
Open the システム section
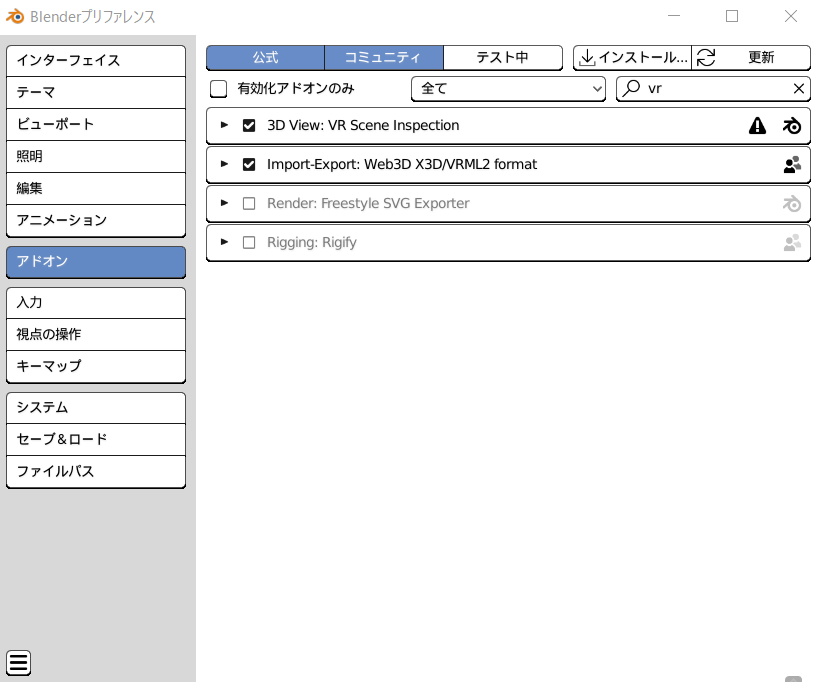(96, 408)
